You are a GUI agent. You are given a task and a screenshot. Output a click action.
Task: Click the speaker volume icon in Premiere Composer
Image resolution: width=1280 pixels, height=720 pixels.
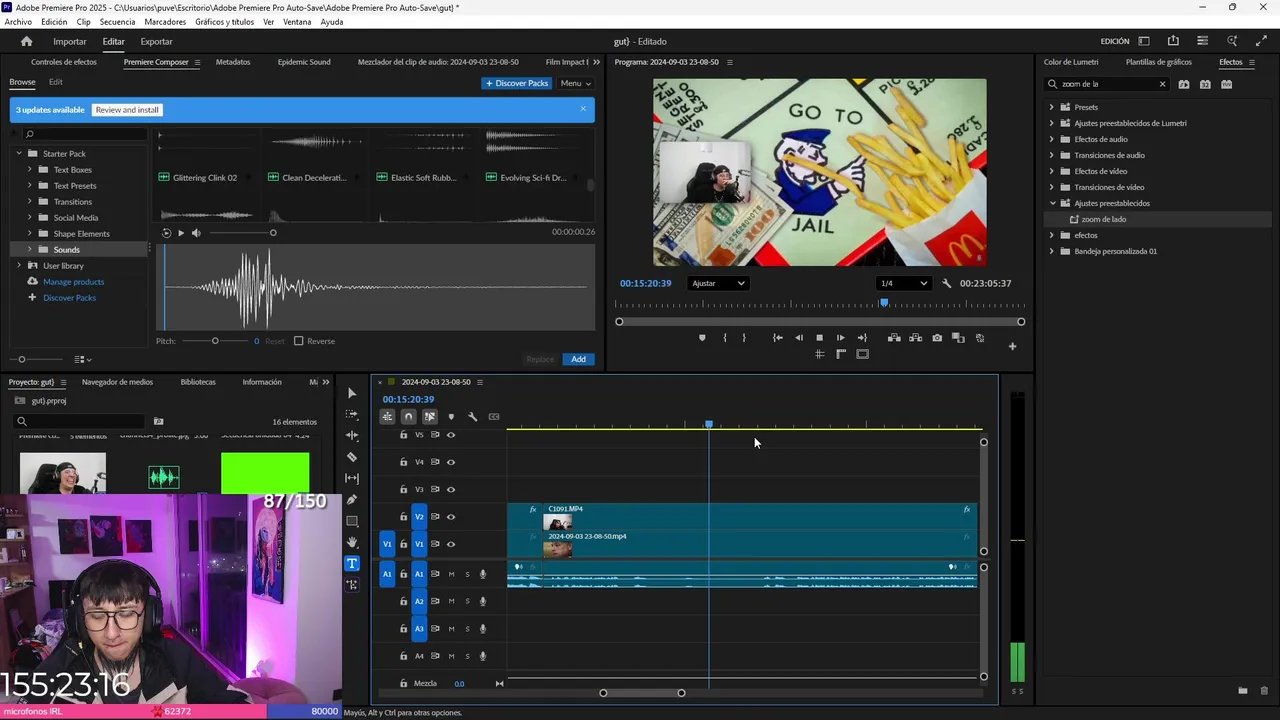coord(196,233)
